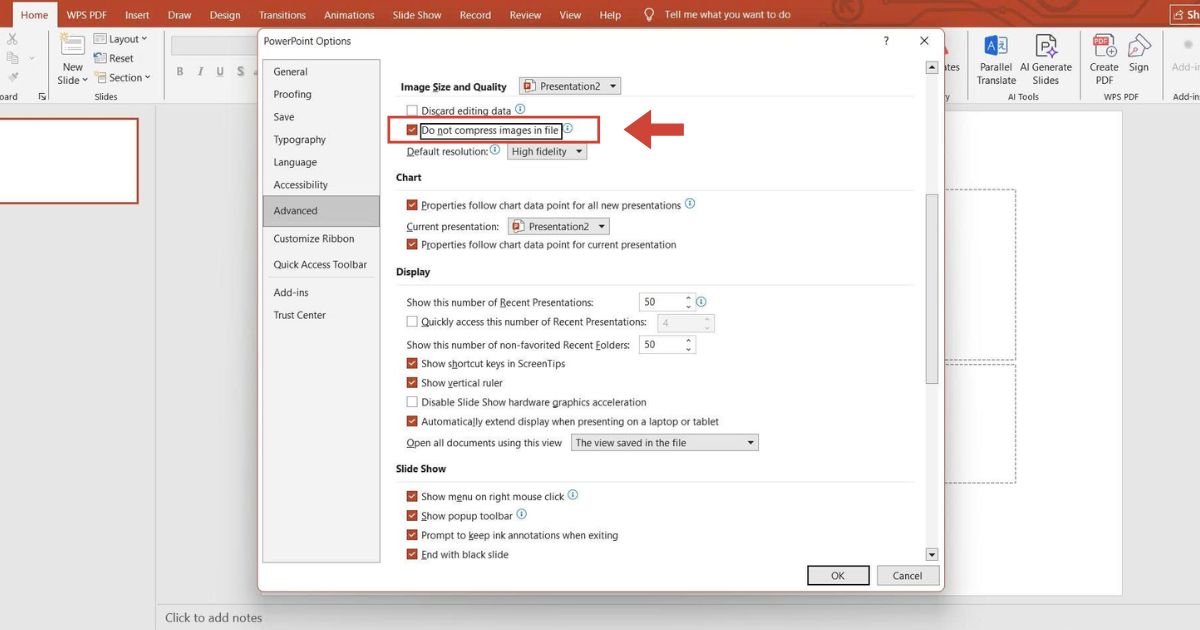Click the scrollbar down arrow in dialog
This screenshot has width=1200, height=630.
click(932, 554)
